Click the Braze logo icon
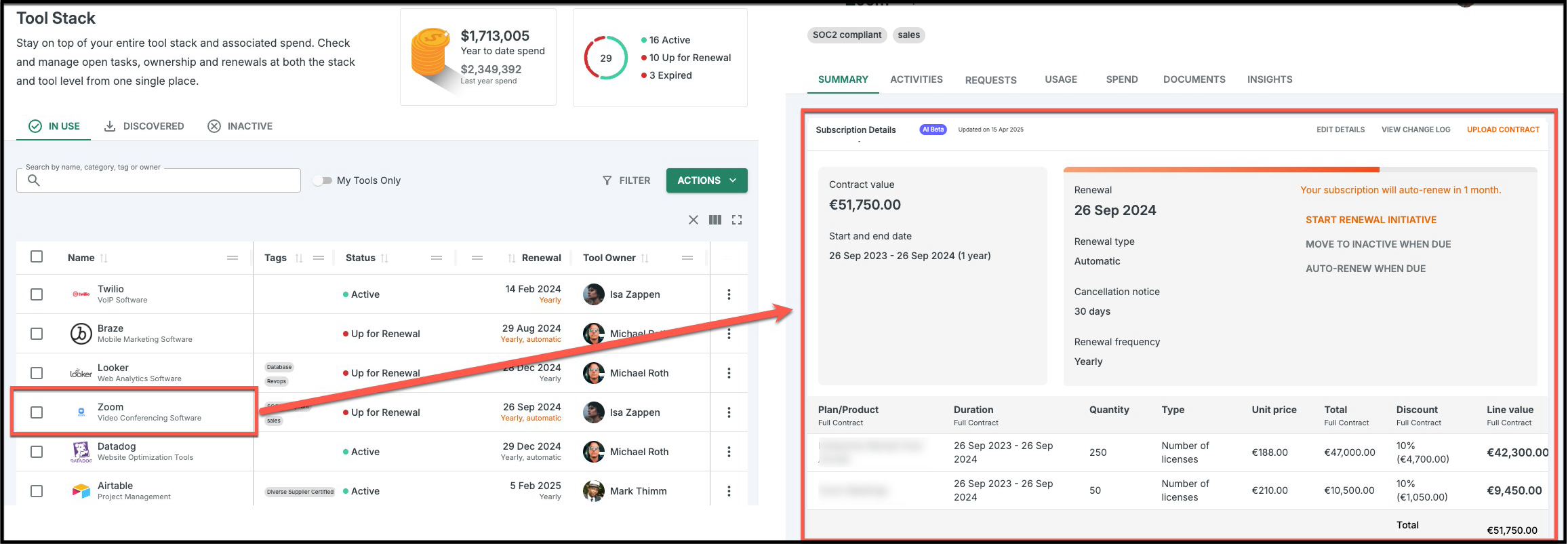Viewport: 1568px width, 544px height. click(x=81, y=334)
